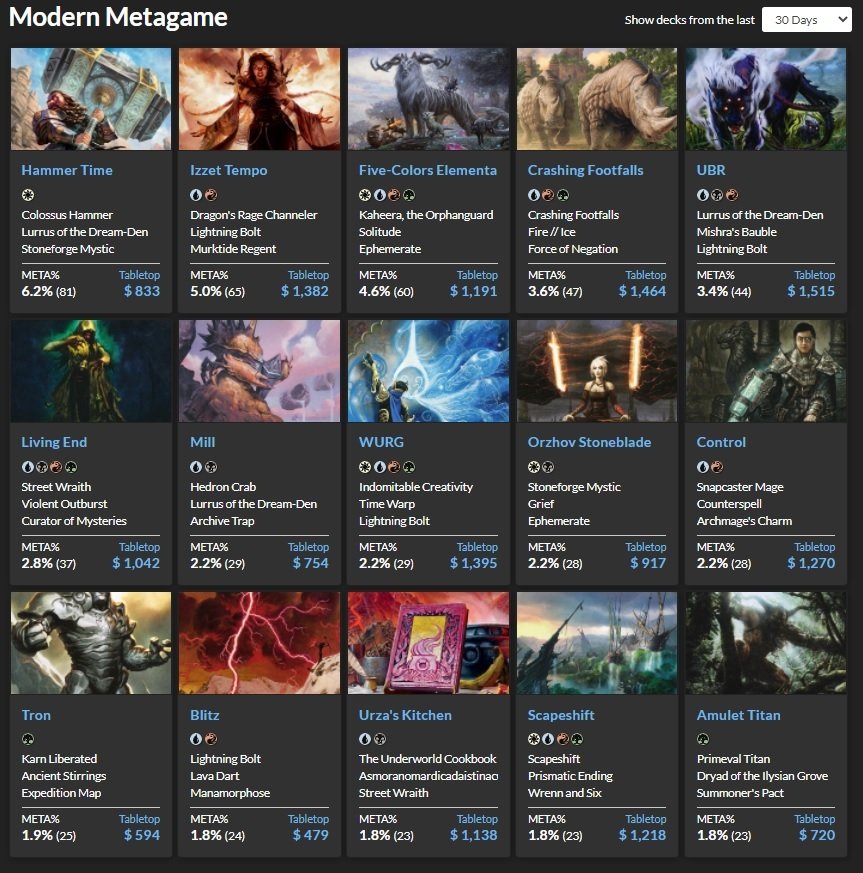863x873 pixels.
Task: Click the green mana symbol under Crashing Footfalls
Action: click(x=563, y=195)
